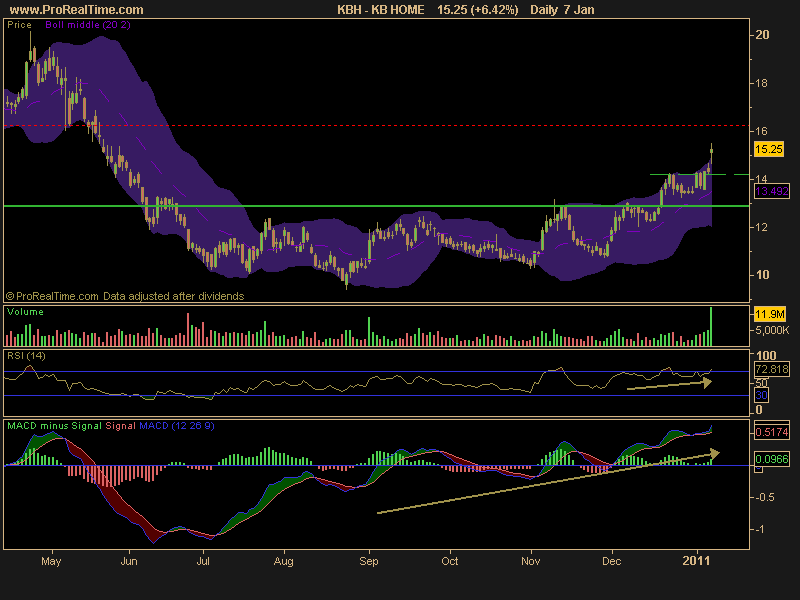Click the purple 13.492 Bollinger value tag
The image size is (800, 600).
tap(771, 191)
